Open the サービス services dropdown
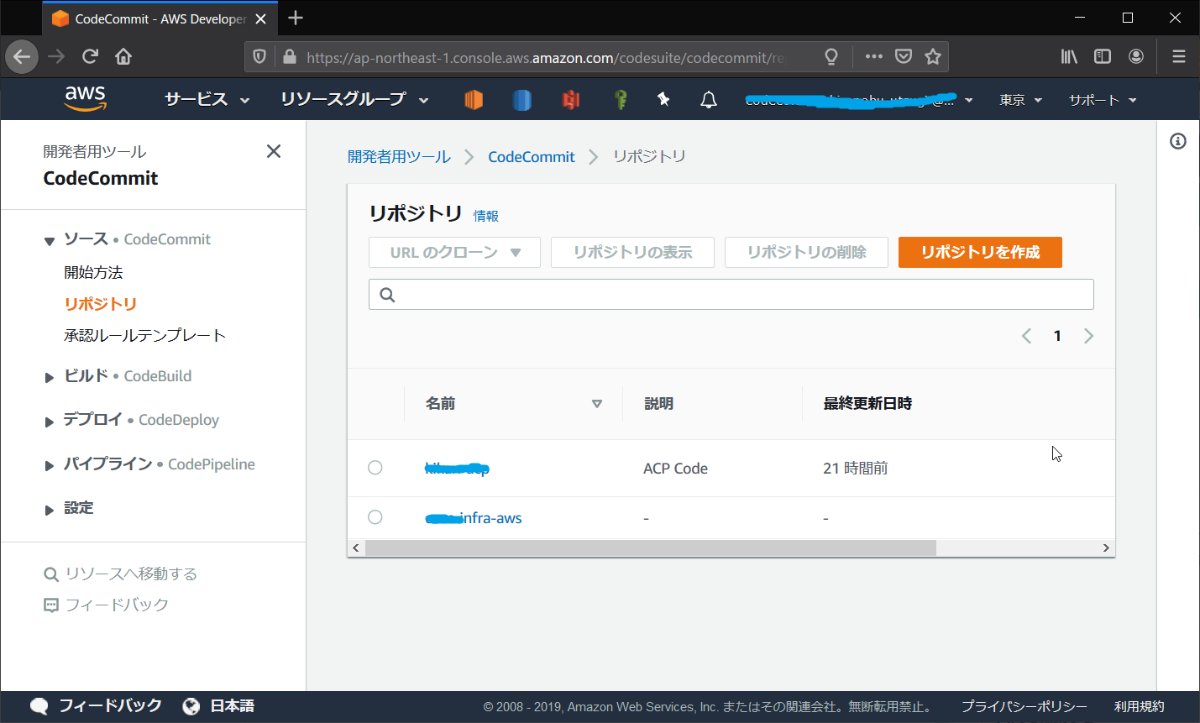The image size is (1200, 723). click(209, 99)
